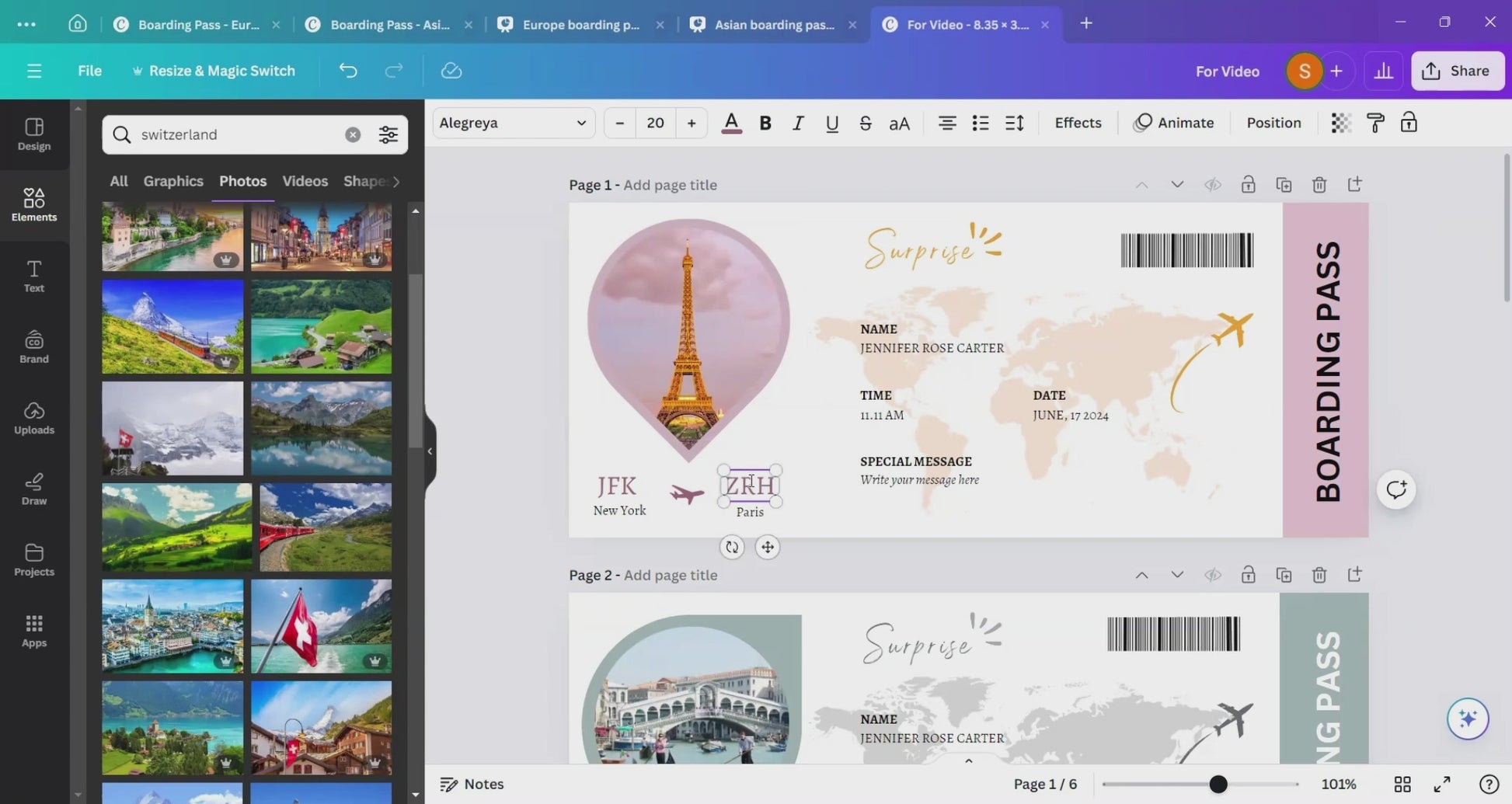The height and width of the screenshot is (804, 1512).
Task: Toggle bulleted list formatting
Action: pyautogui.click(x=981, y=123)
